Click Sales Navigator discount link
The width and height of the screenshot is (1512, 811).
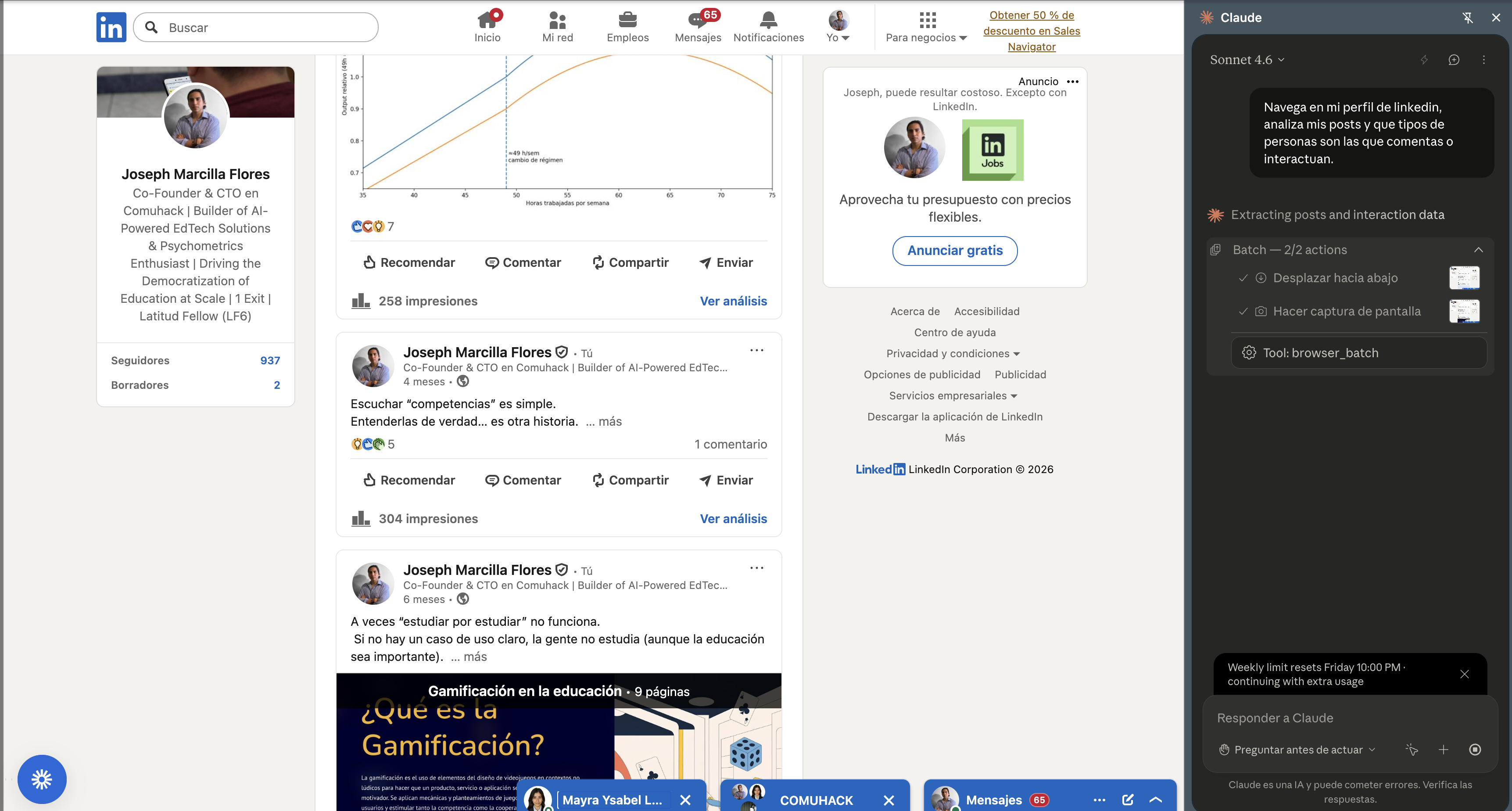[x=1031, y=31]
